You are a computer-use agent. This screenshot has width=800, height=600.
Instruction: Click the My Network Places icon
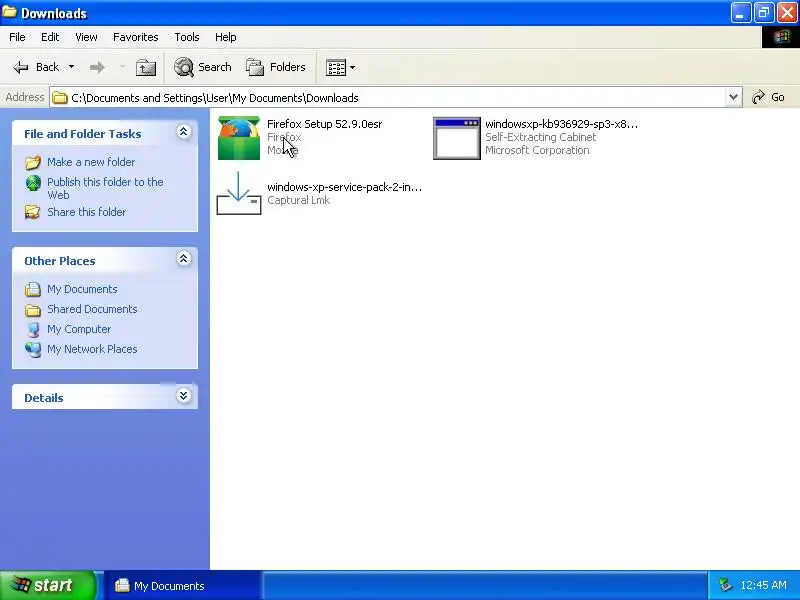point(33,349)
